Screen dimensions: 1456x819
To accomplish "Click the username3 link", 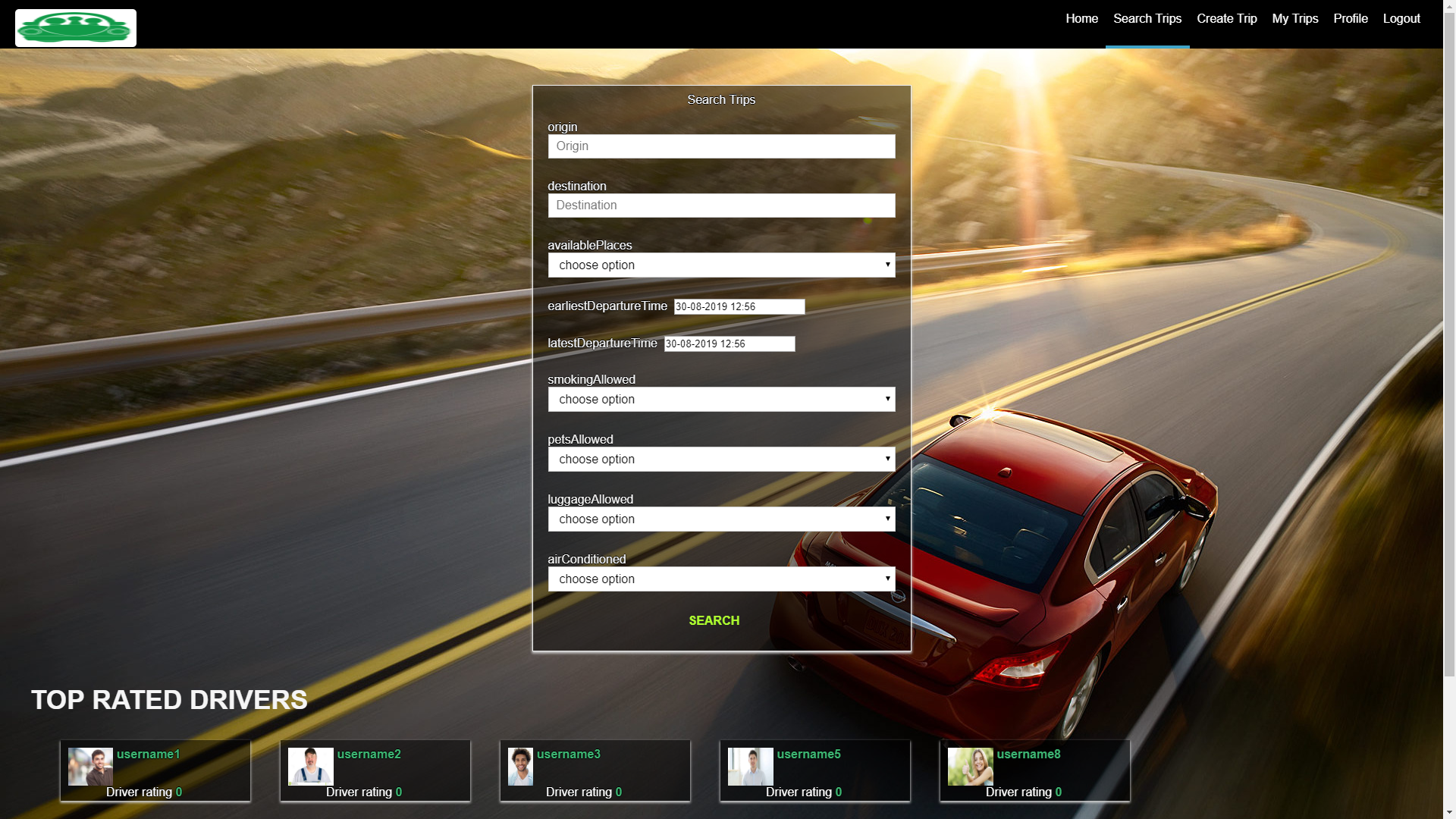I will click(569, 754).
